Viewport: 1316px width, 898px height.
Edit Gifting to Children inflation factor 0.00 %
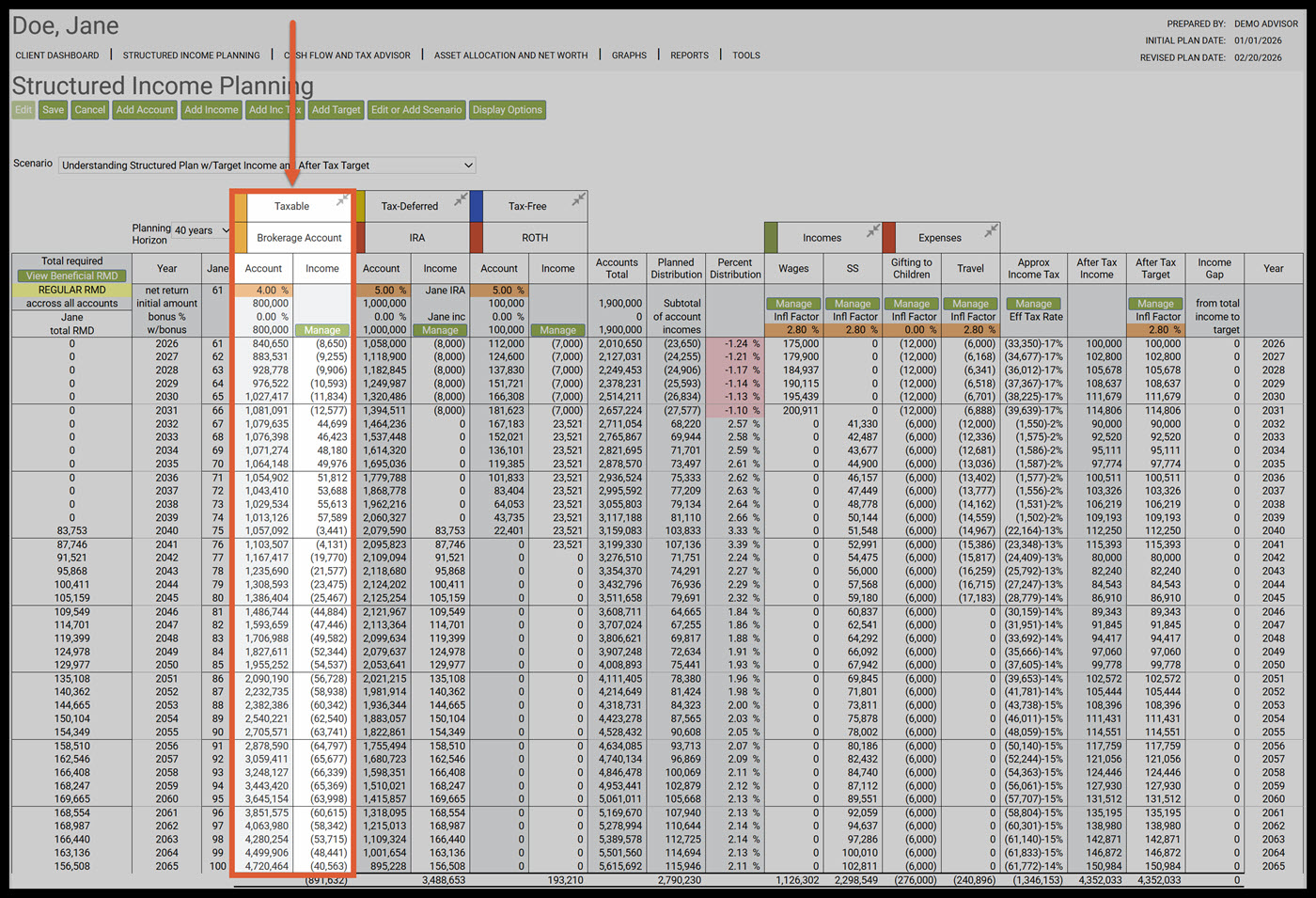coord(912,330)
